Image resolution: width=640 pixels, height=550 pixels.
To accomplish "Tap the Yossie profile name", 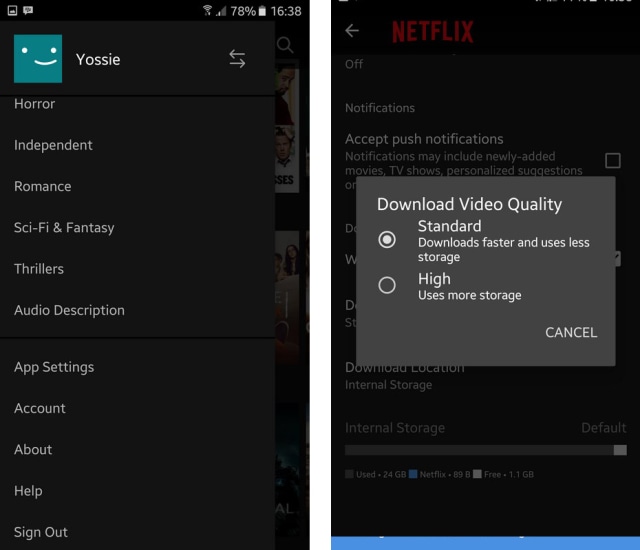I will tap(98, 60).
